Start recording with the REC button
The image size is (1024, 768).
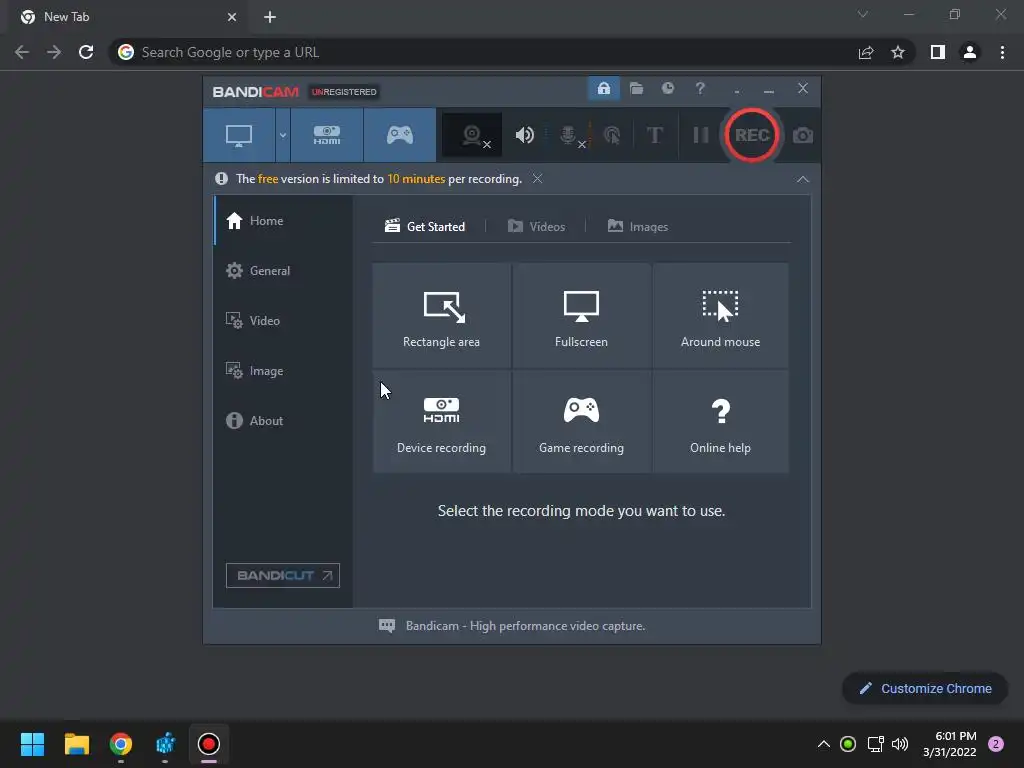point(752,135)
